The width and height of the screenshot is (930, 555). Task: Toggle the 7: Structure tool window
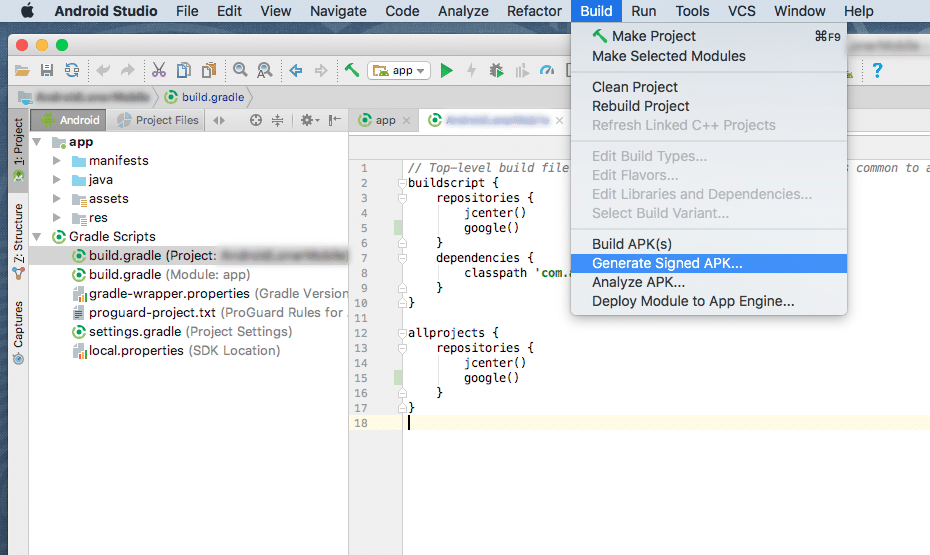click(18, 241)
